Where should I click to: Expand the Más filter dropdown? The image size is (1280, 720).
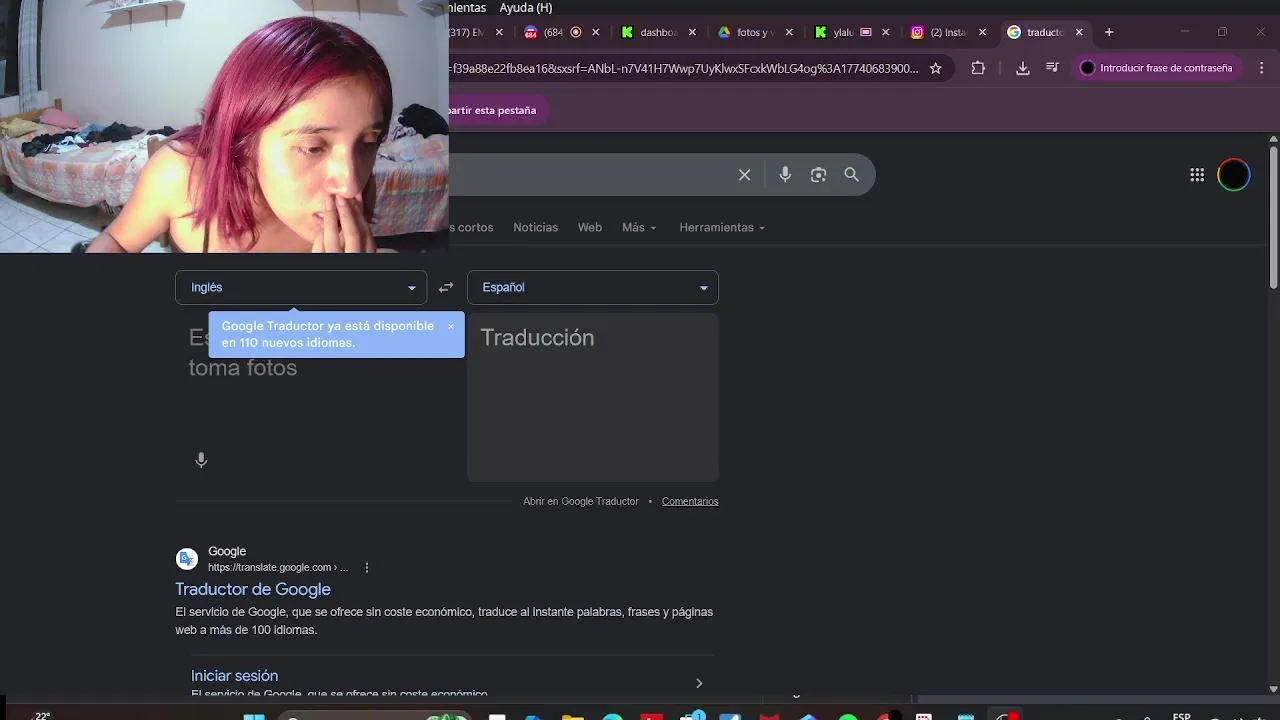click(639, 227)
